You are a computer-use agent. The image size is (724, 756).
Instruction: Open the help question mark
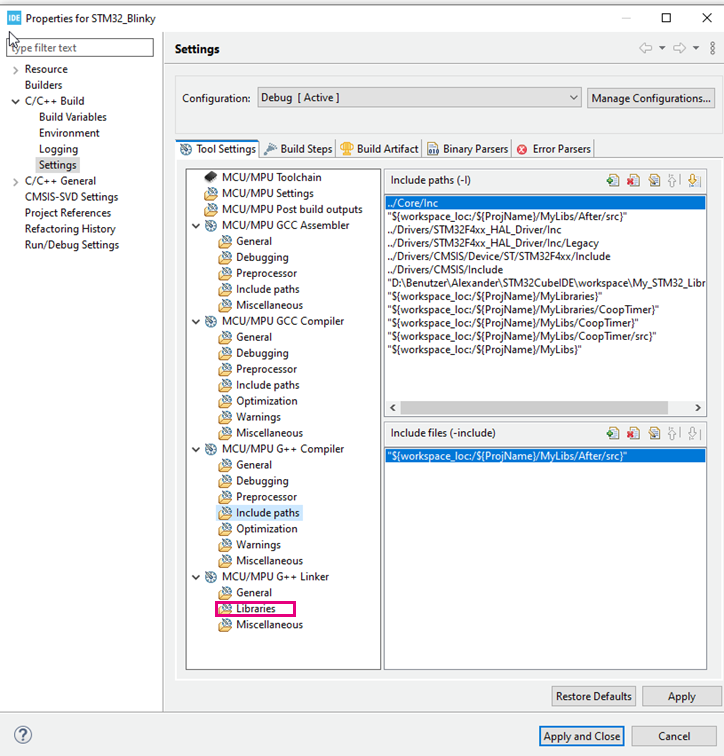coord(23,735)
